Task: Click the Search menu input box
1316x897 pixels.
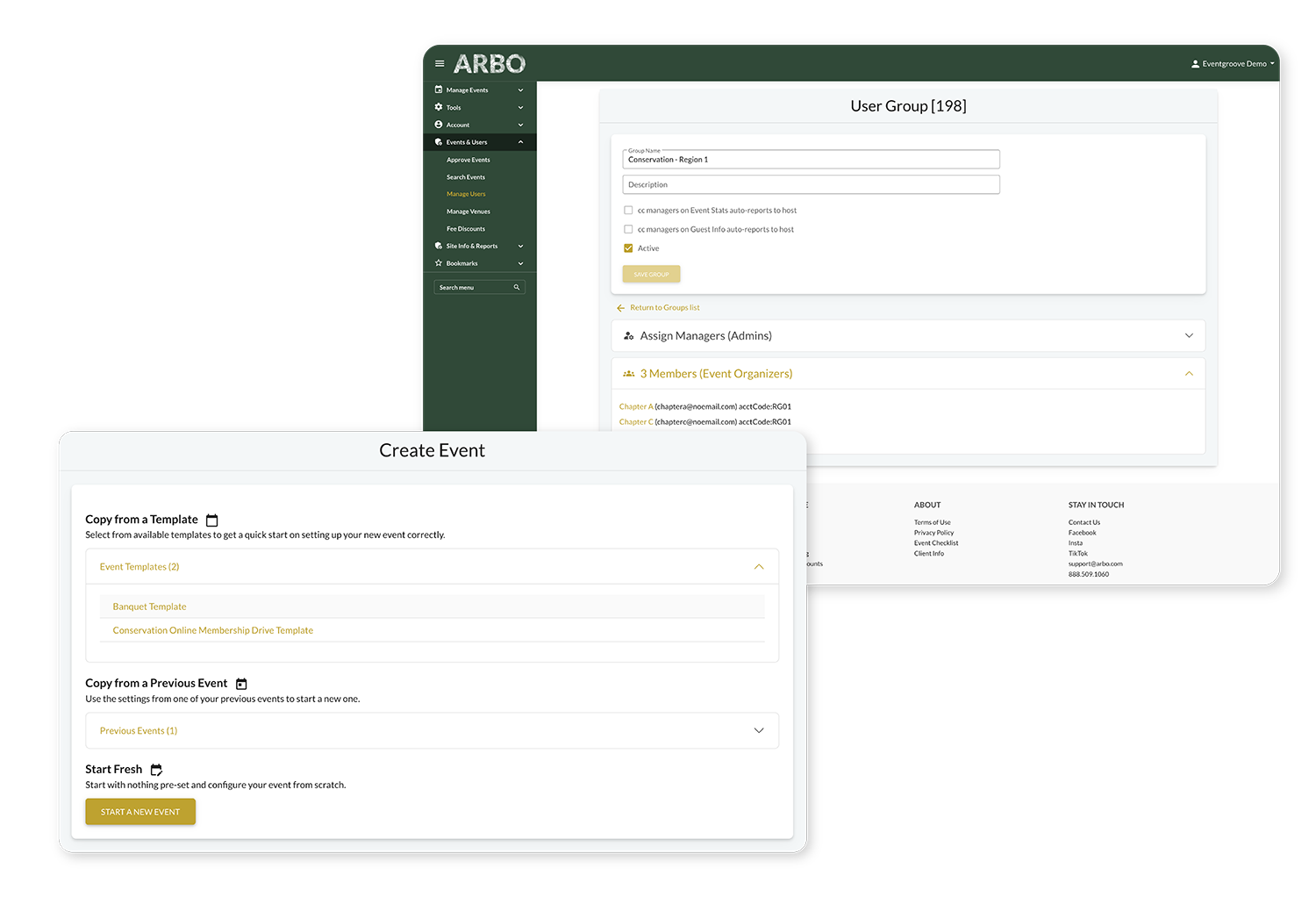Action: pyautogui.click(x=479, y=287)
